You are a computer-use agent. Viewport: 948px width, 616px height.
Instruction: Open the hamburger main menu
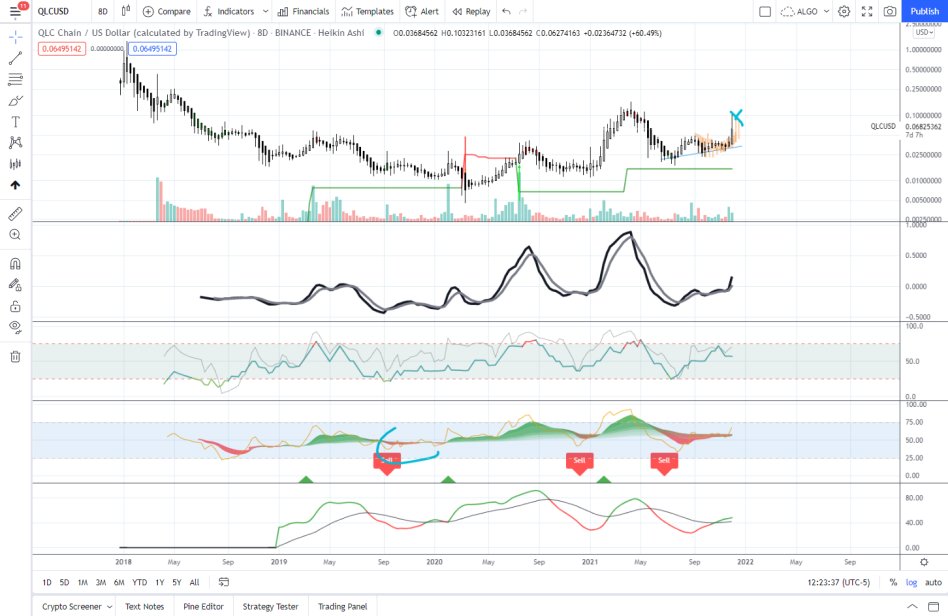(x=15, y=11)
